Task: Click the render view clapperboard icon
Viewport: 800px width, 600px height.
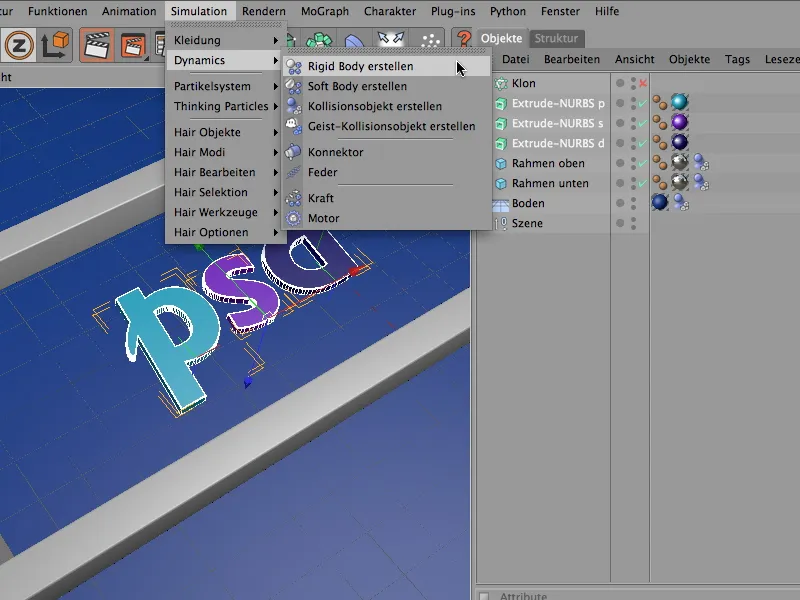Action: click(96, 46)
